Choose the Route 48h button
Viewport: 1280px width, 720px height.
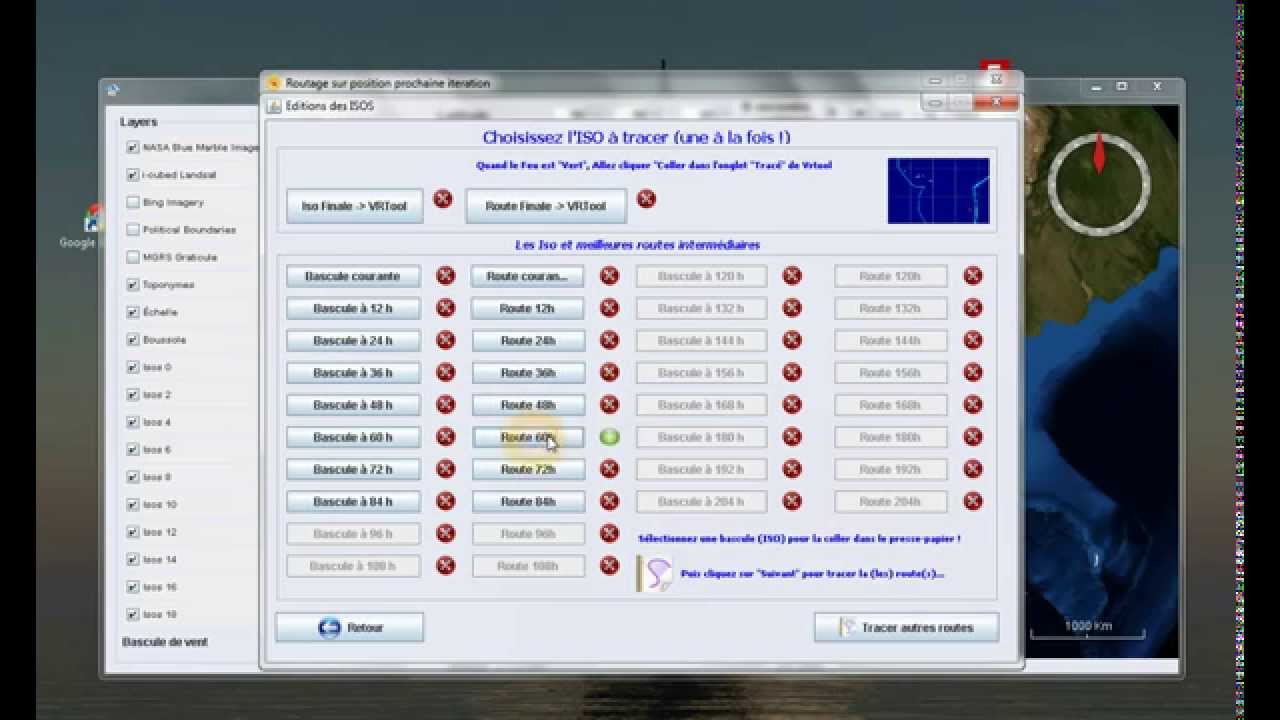pos(528,405)
